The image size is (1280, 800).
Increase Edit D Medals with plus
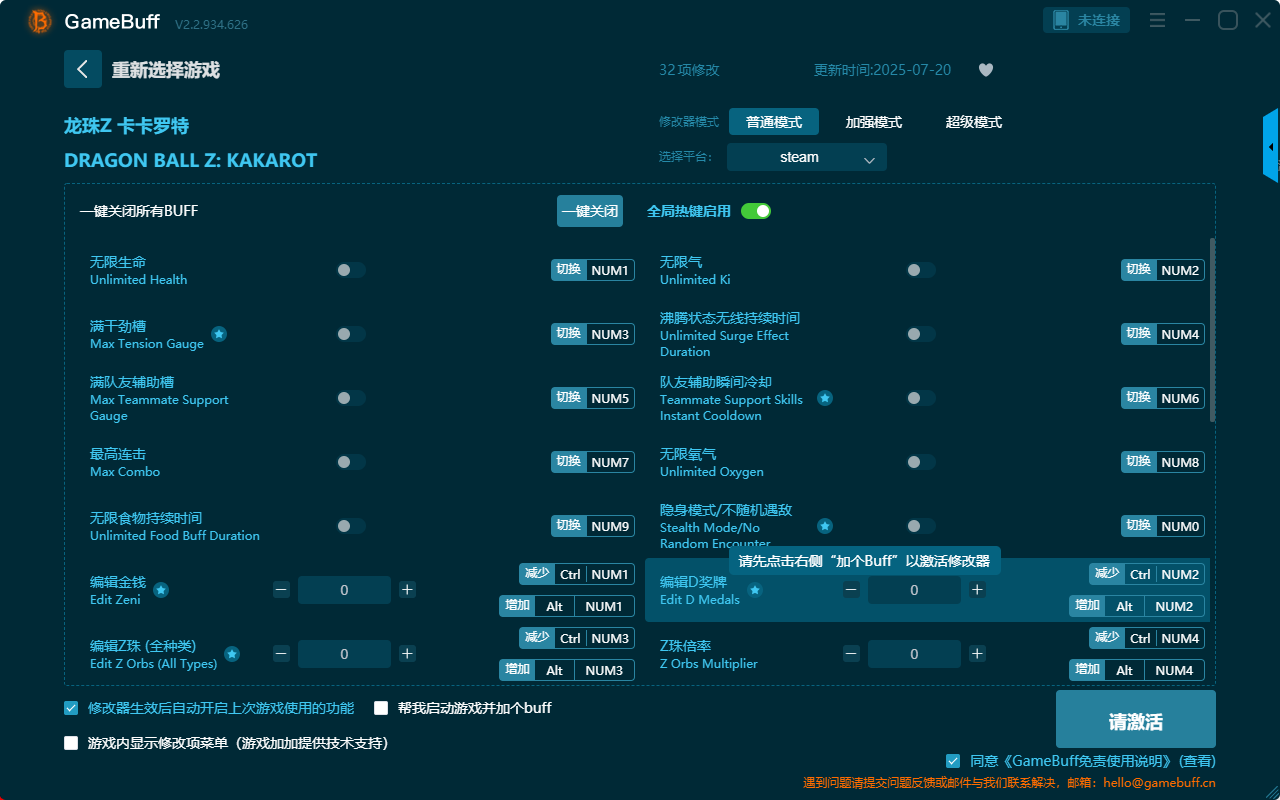tap(977, 590)
